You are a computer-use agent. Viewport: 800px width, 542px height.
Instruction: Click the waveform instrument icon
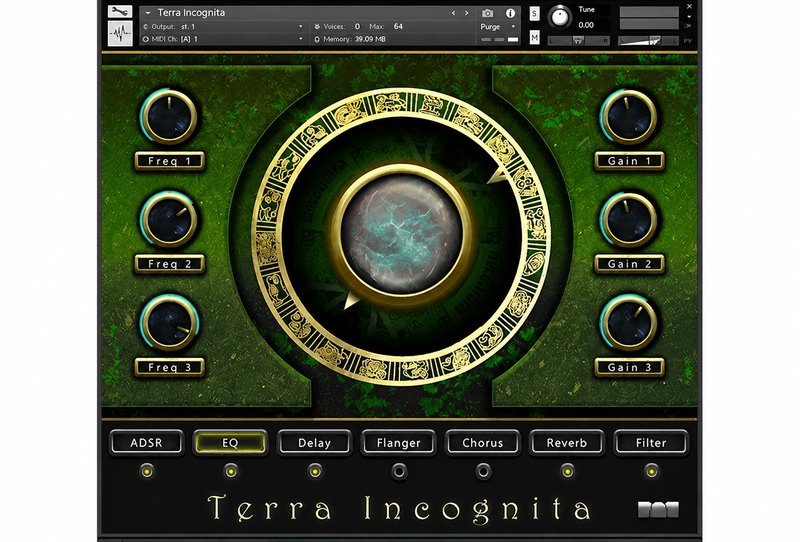[120, 34]
